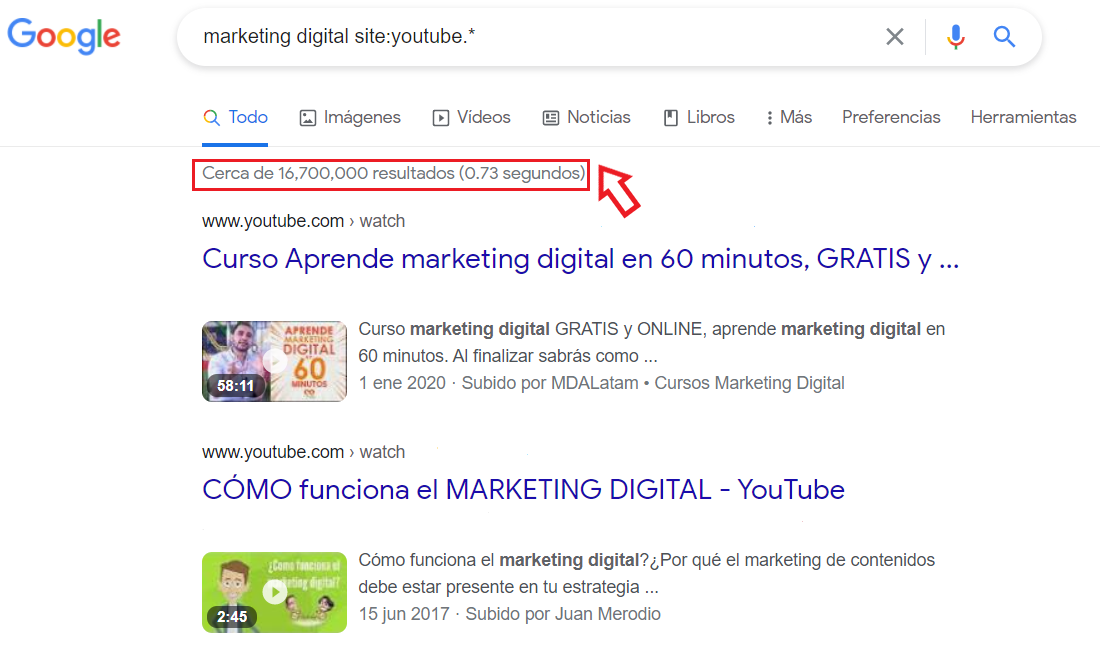Viewport: 1100px width, 663px height.
Task: Switch to the Todo tab
Action: 235,117
